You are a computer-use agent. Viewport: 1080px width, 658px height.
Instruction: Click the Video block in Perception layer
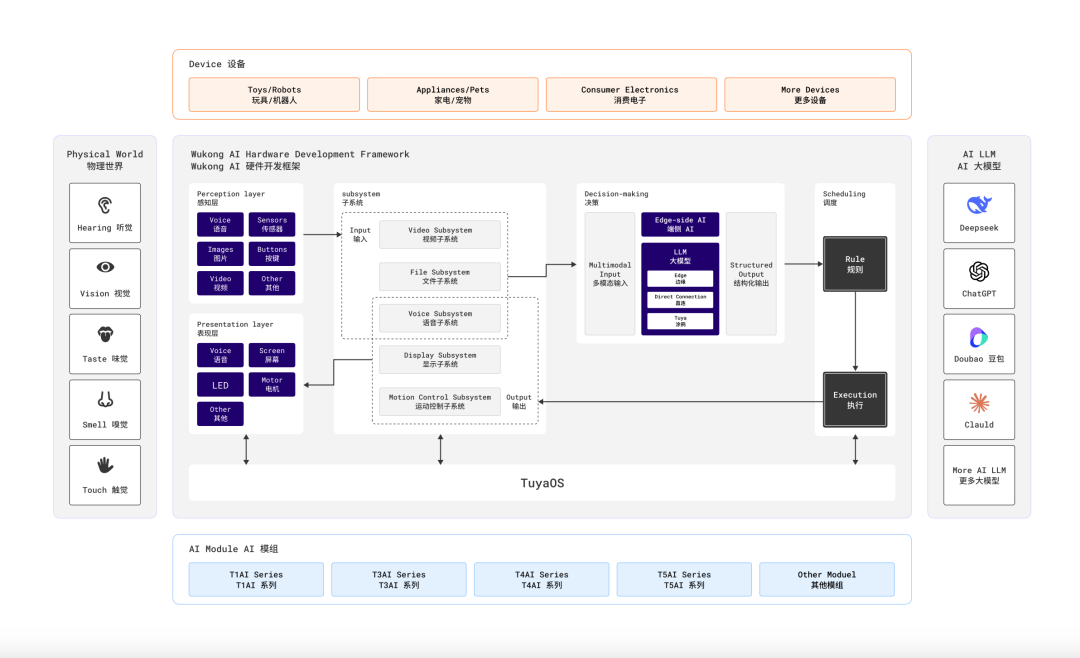click(x=220, y=283)
